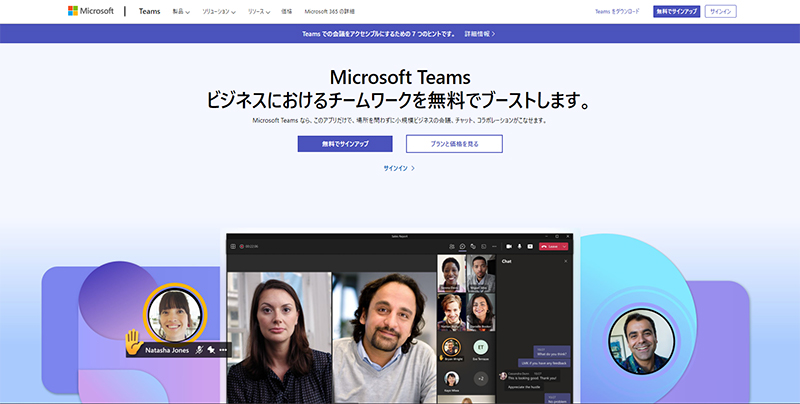The image size is (800, 404).
Task: Open the more actions ellipsis in meeting toolbar
Action: click(x=494, y=246)
